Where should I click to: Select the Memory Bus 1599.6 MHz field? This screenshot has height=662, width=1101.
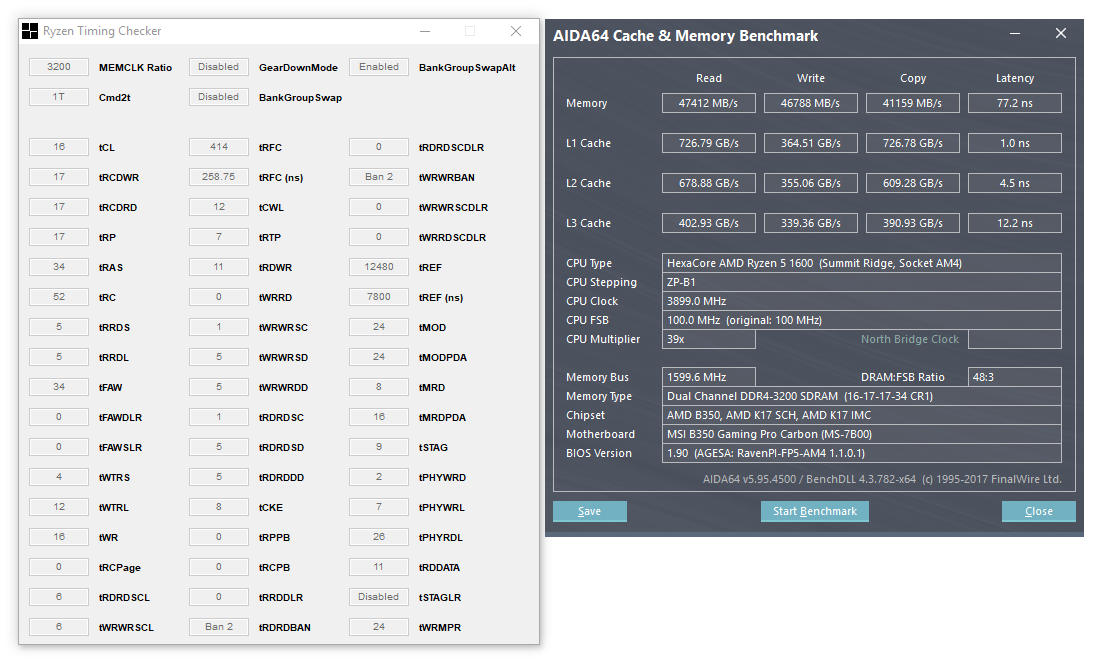(x=708, y=377)
